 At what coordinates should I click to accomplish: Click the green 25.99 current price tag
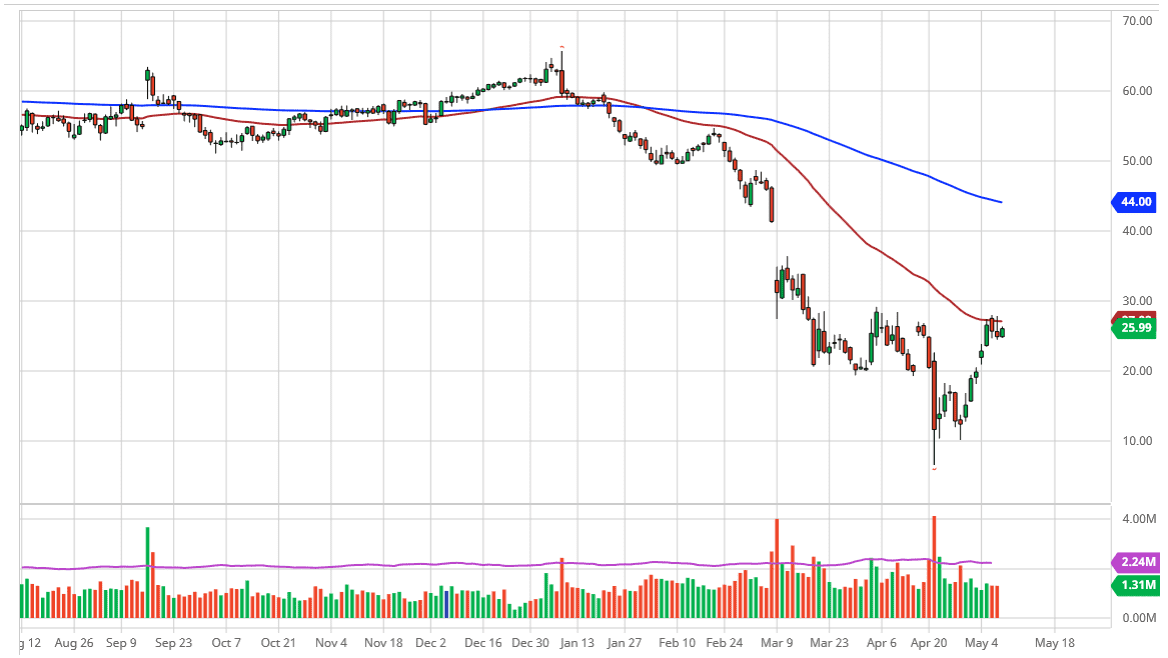pyautogui.click(x=1134, y=328)
